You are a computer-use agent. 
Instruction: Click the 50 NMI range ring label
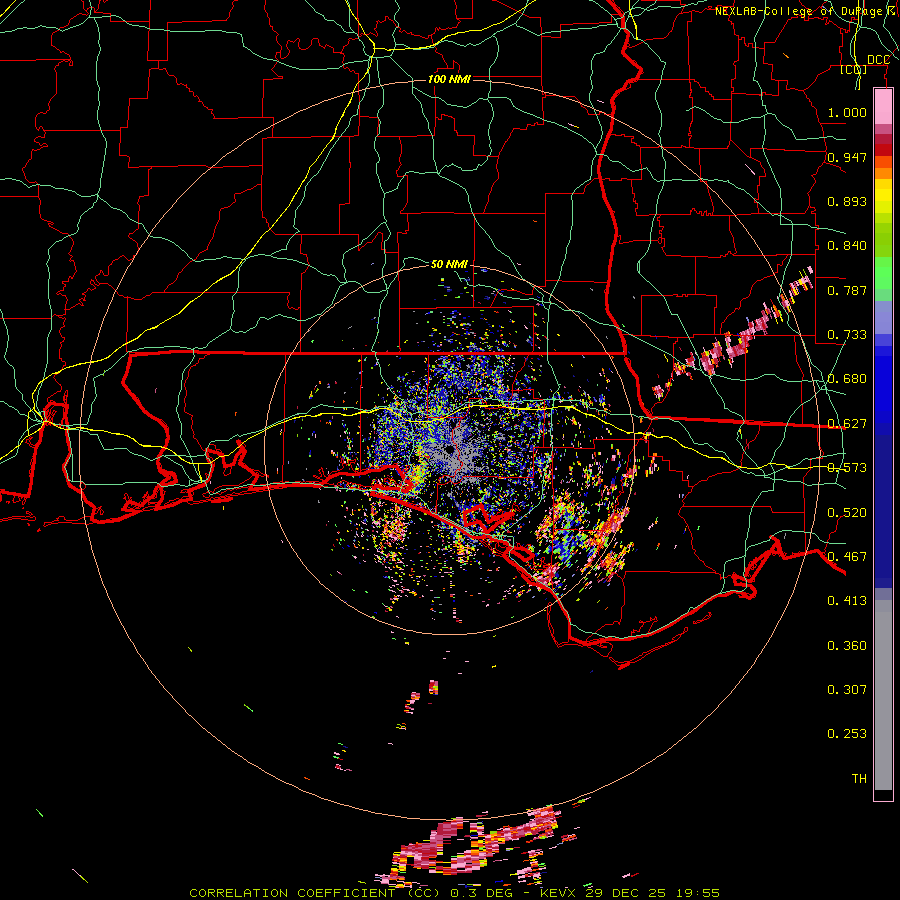coord(449,264)
